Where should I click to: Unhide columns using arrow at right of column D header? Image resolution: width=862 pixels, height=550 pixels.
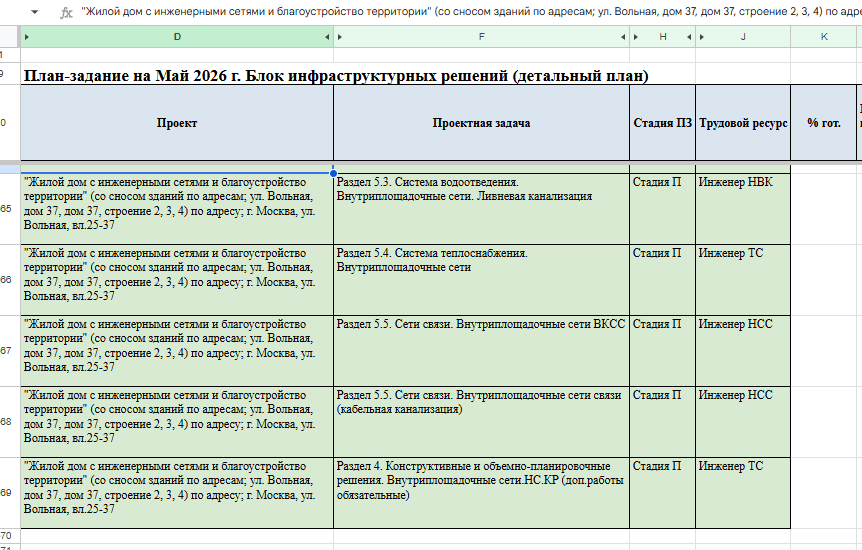(x=327, y=37)
